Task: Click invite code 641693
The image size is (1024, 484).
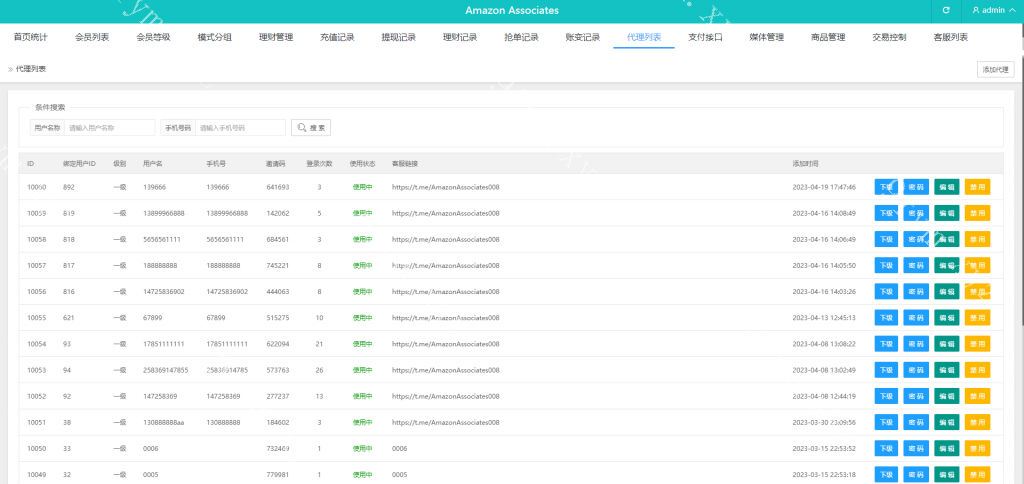Action: pos(278,187)
